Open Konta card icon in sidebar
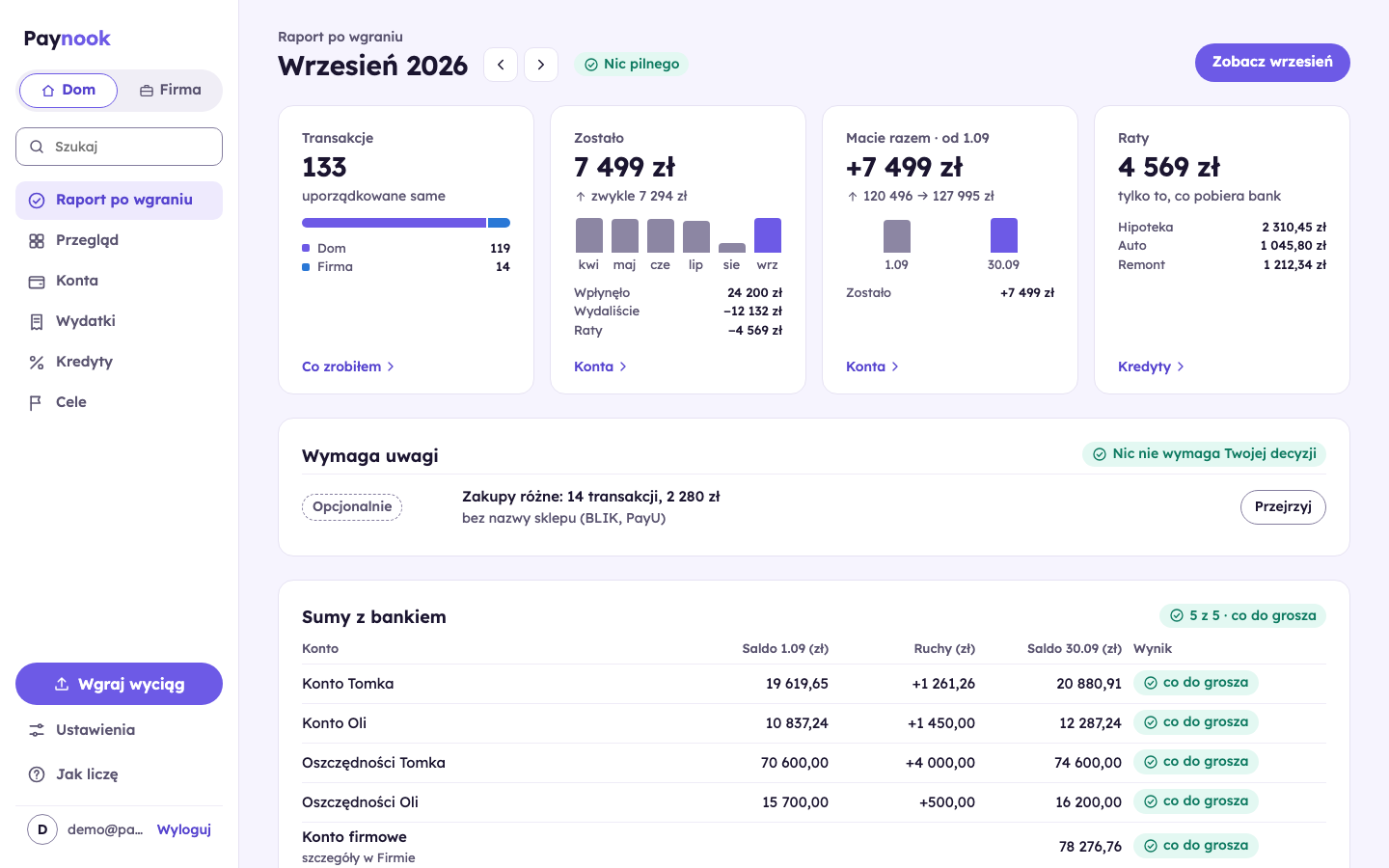Screen dimensions: 1389x868 [x=37, y=282]
